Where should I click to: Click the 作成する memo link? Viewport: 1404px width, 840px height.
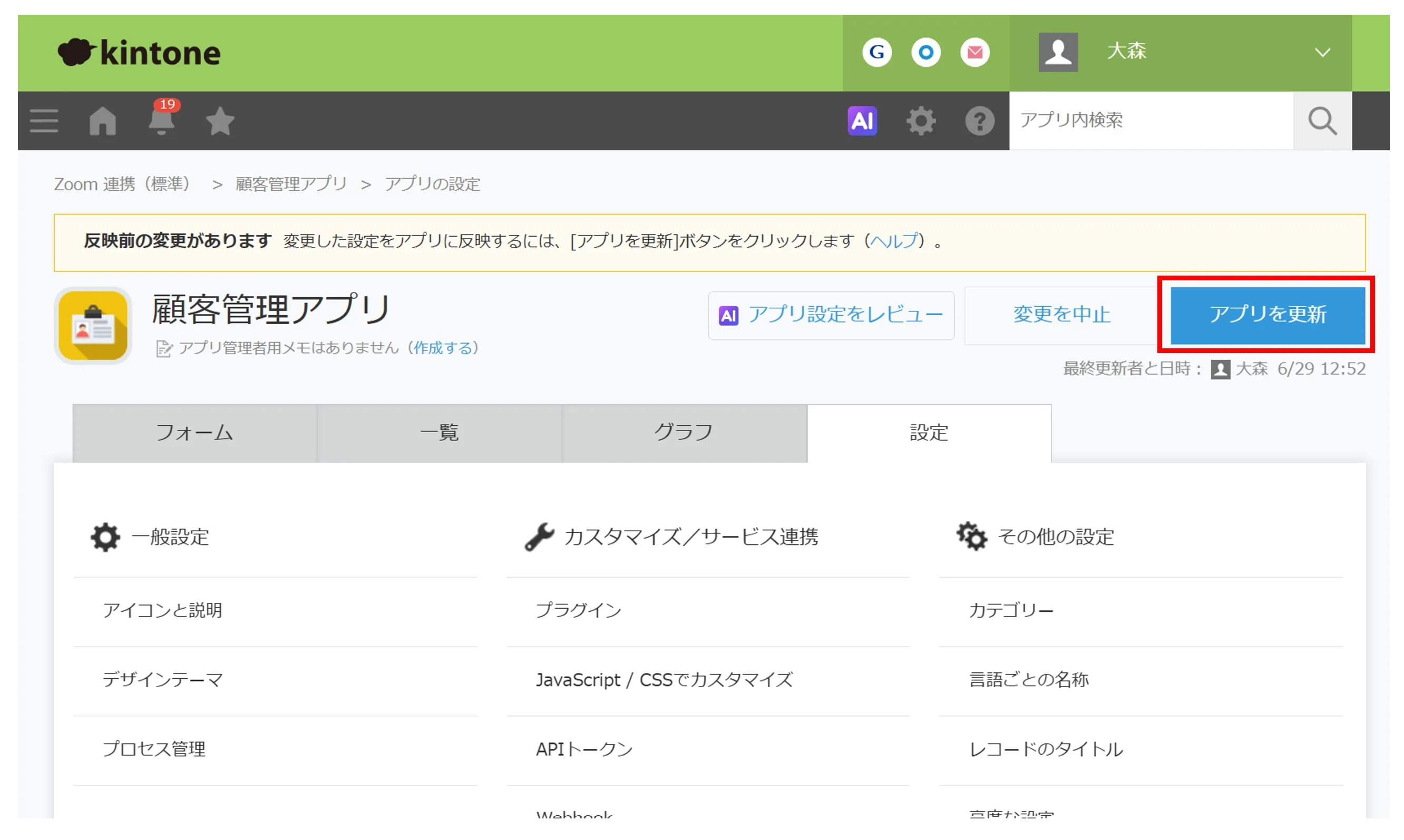click(x=443, y=348)
